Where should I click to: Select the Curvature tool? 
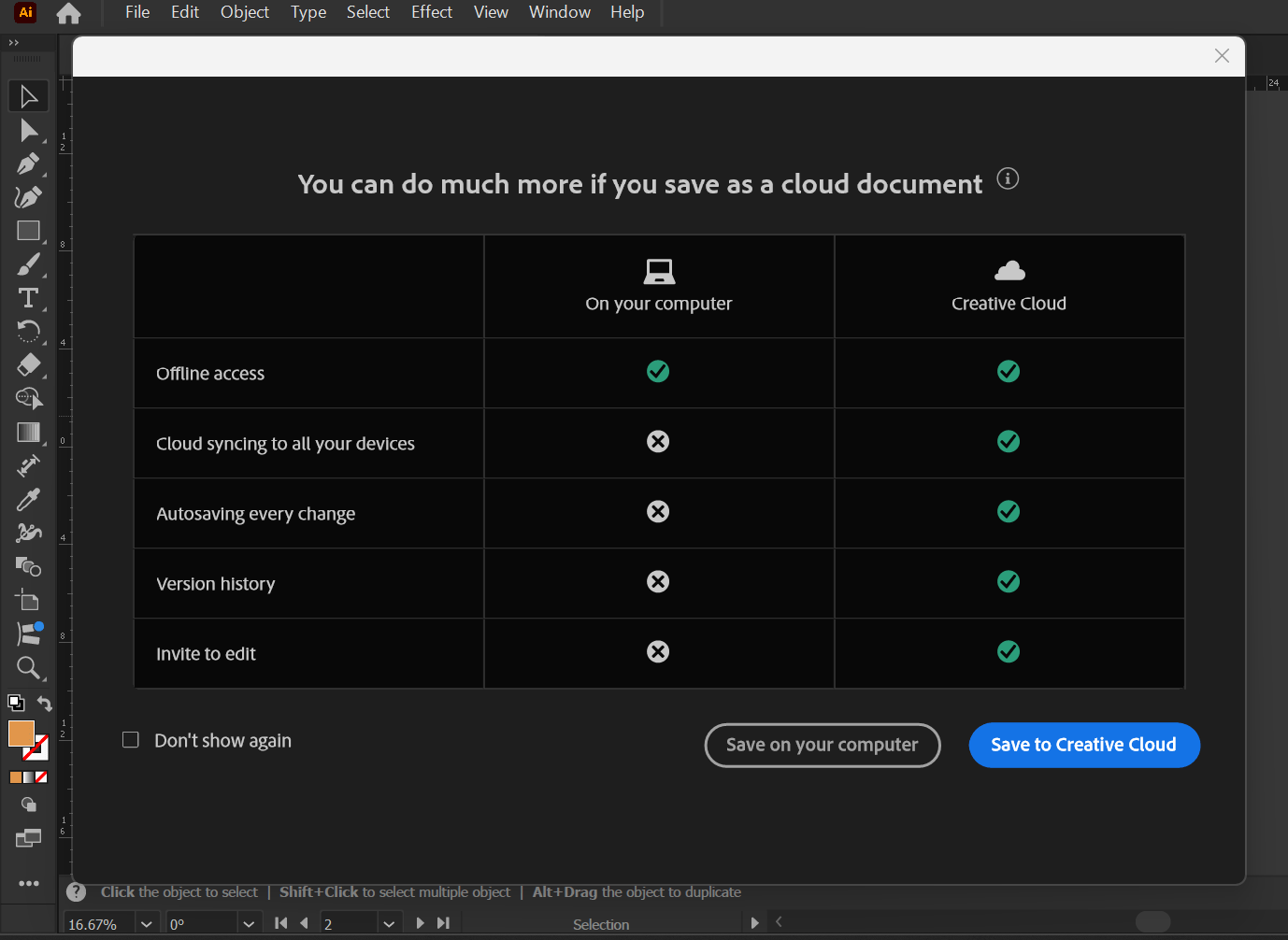(x=28, y=197)
